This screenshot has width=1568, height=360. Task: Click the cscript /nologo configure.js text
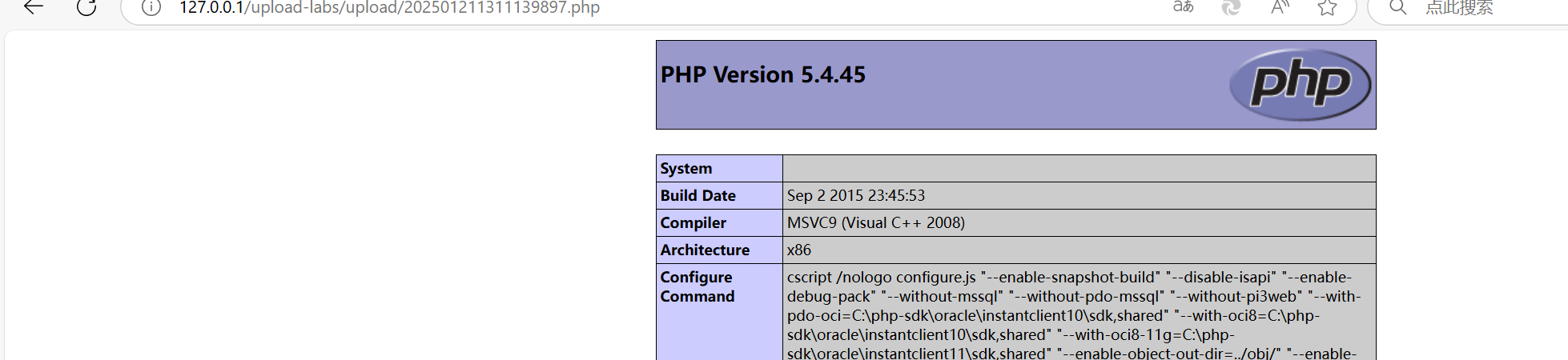(x=882, y=277)
